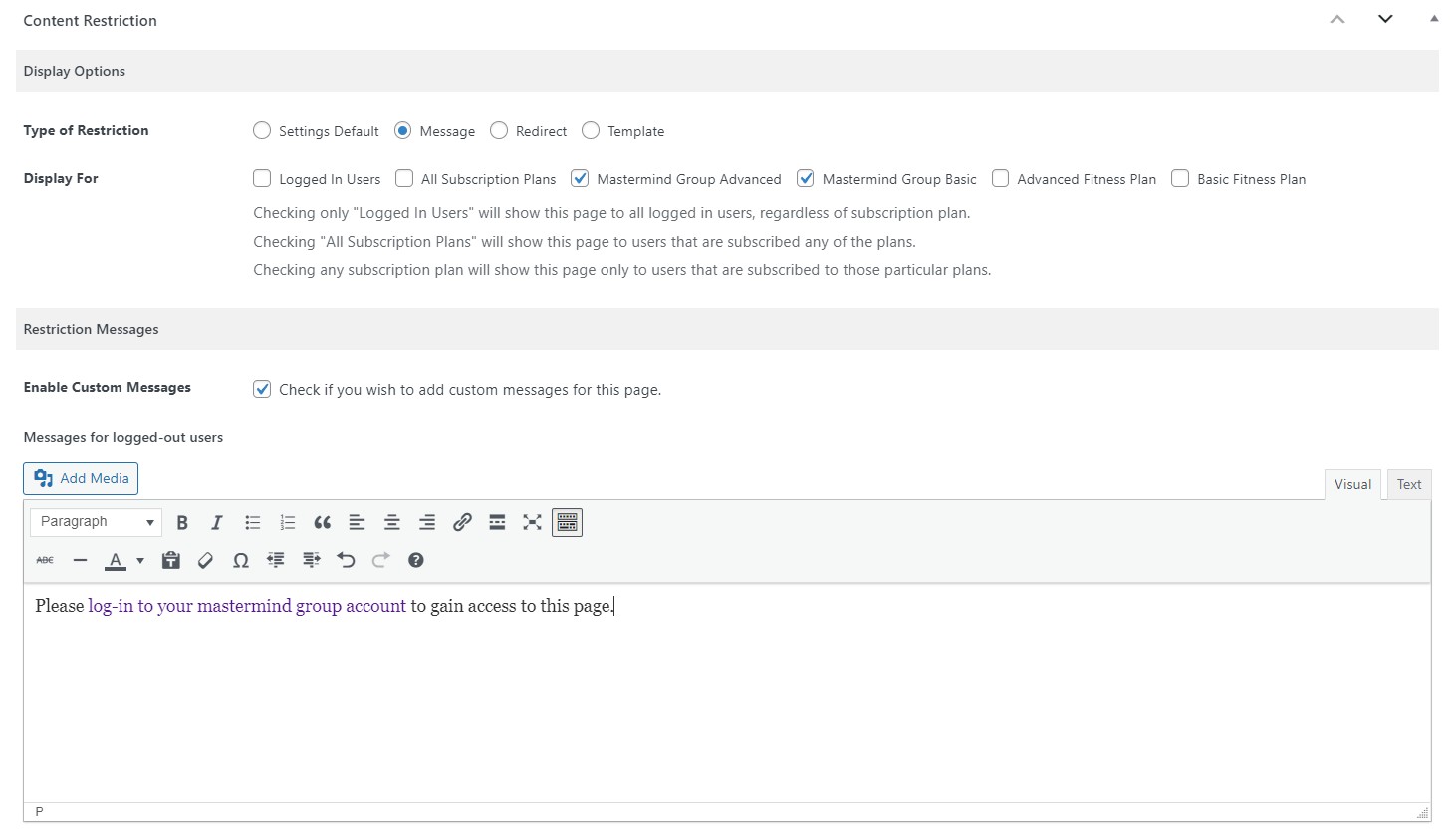
Task: Click the Add Media button
Action: point(81,478)
